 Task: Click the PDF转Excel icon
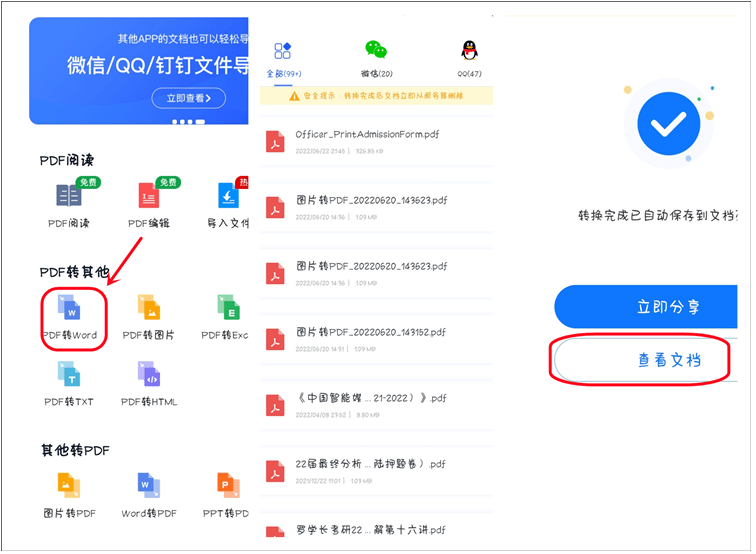[228, 308]
